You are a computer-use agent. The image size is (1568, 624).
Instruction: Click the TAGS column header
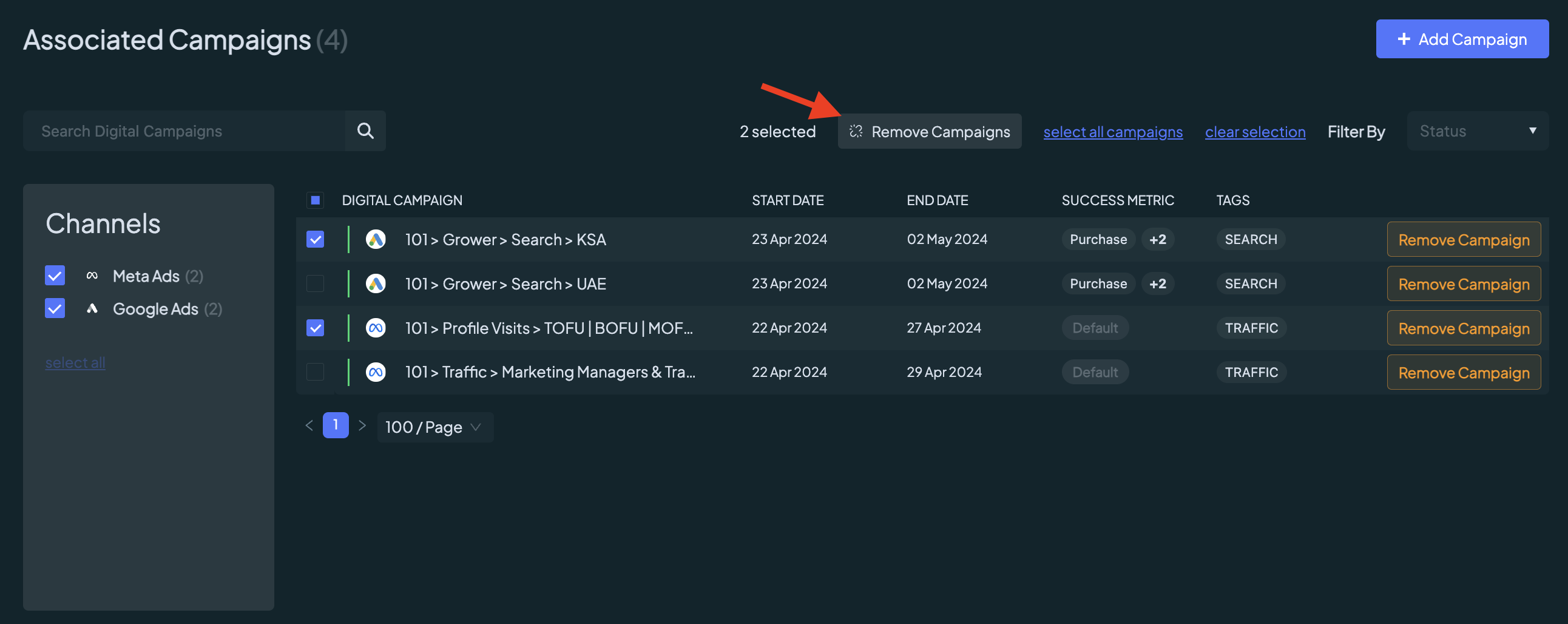click(1232, 200)
